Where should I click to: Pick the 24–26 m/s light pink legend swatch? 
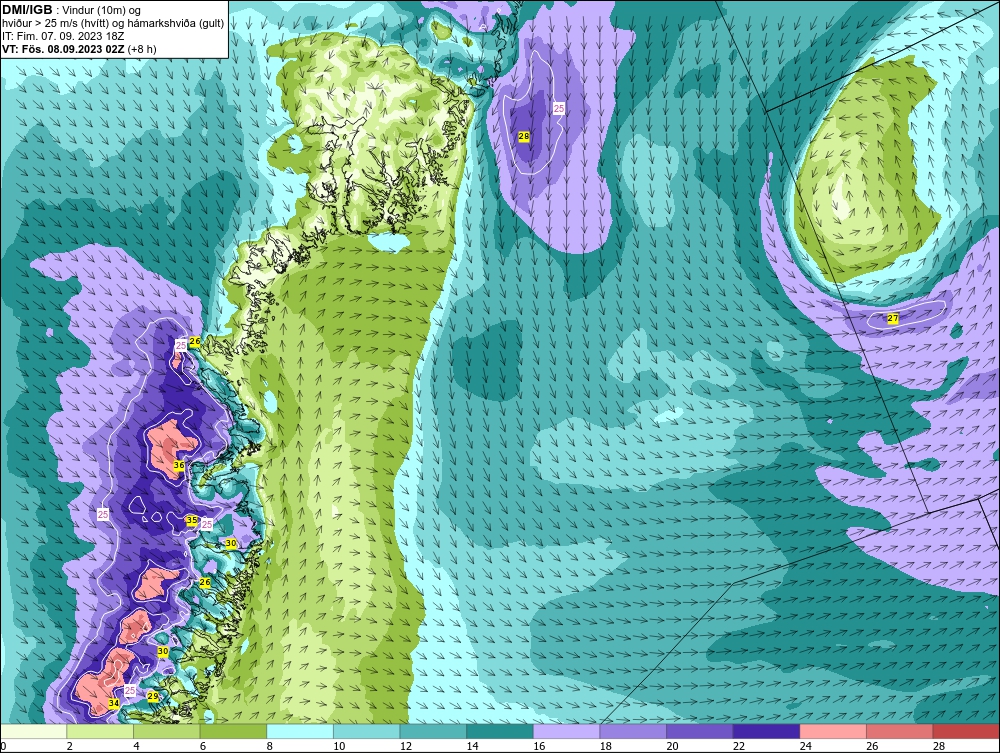[x=833, y=731]
